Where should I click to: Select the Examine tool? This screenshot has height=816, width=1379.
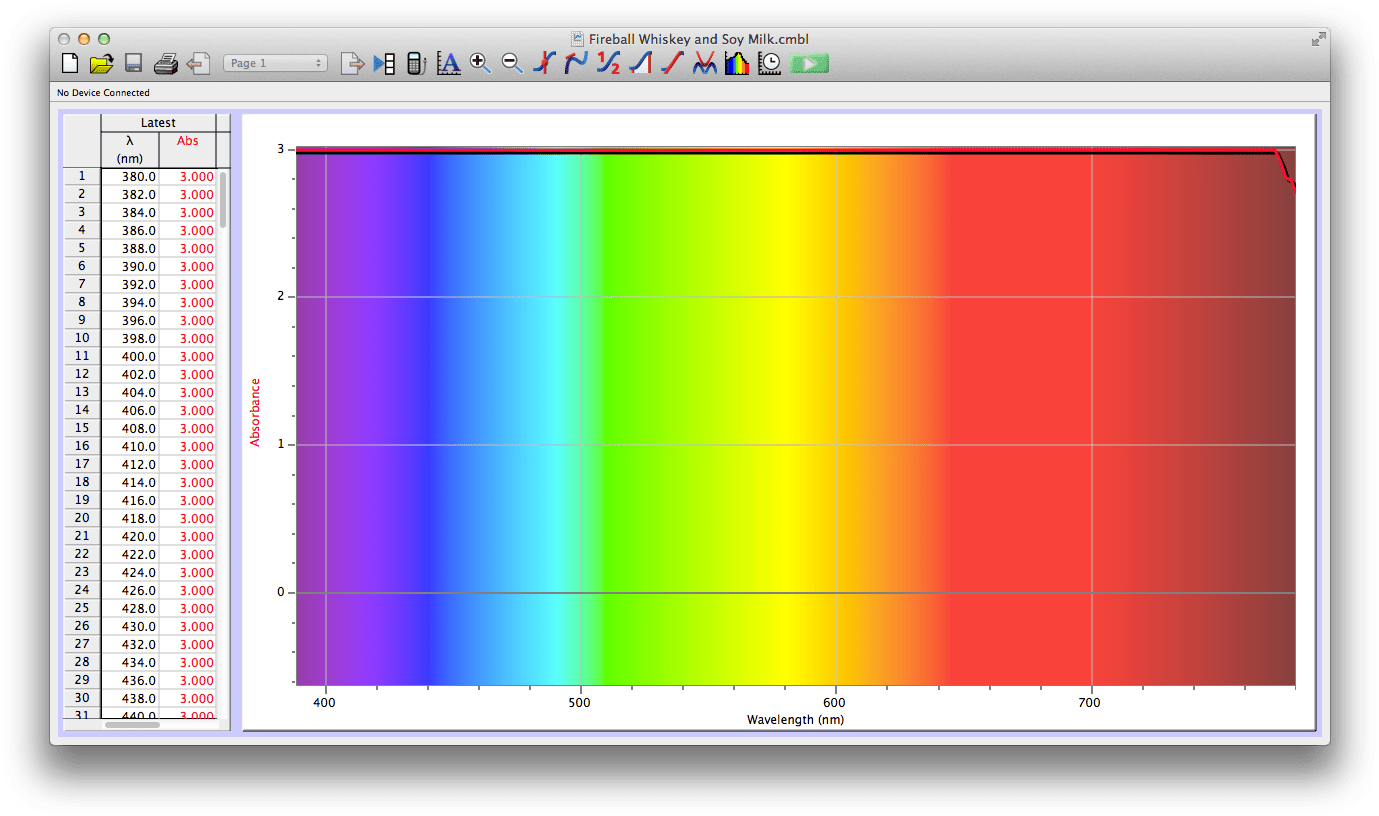click(543, 62)
